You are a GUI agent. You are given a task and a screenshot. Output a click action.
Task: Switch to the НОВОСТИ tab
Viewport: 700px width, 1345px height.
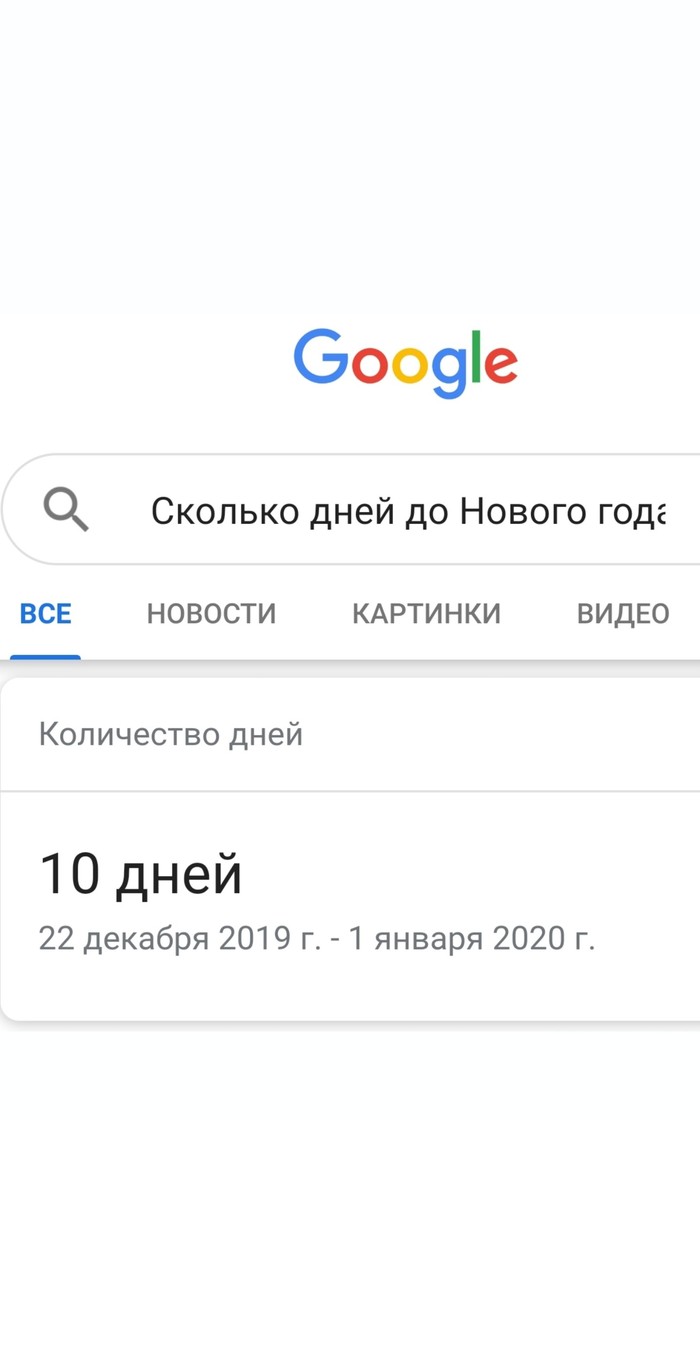211,613
